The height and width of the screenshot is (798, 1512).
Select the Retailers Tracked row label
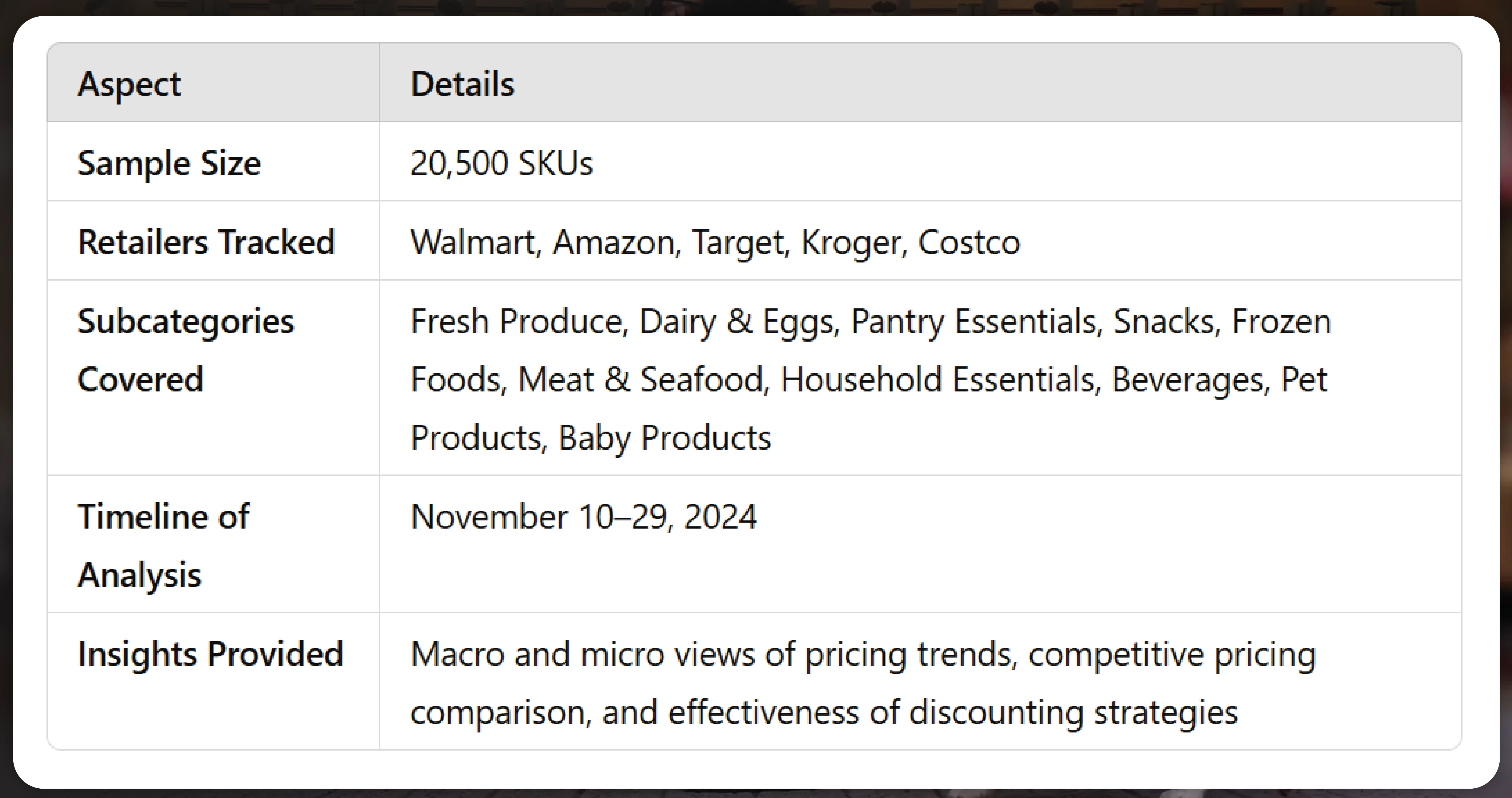(x=206, y=242)
